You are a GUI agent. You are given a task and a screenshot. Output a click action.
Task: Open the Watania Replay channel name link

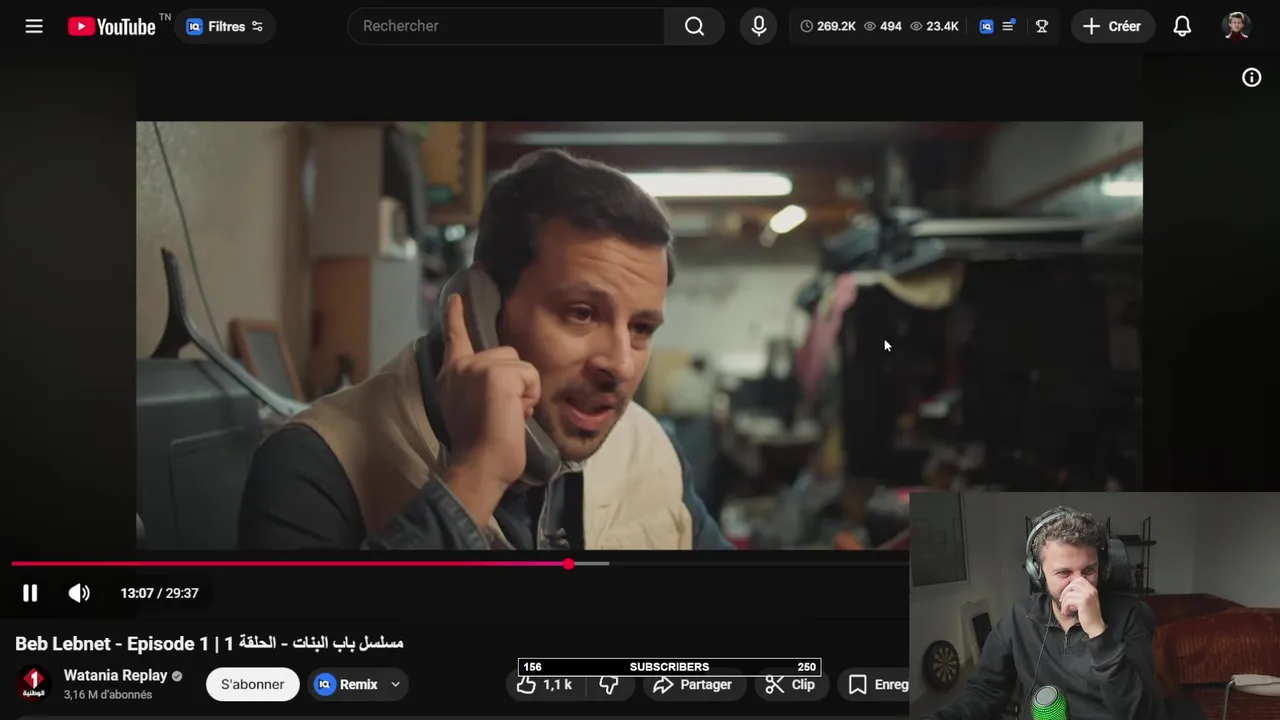click(115, 676)
